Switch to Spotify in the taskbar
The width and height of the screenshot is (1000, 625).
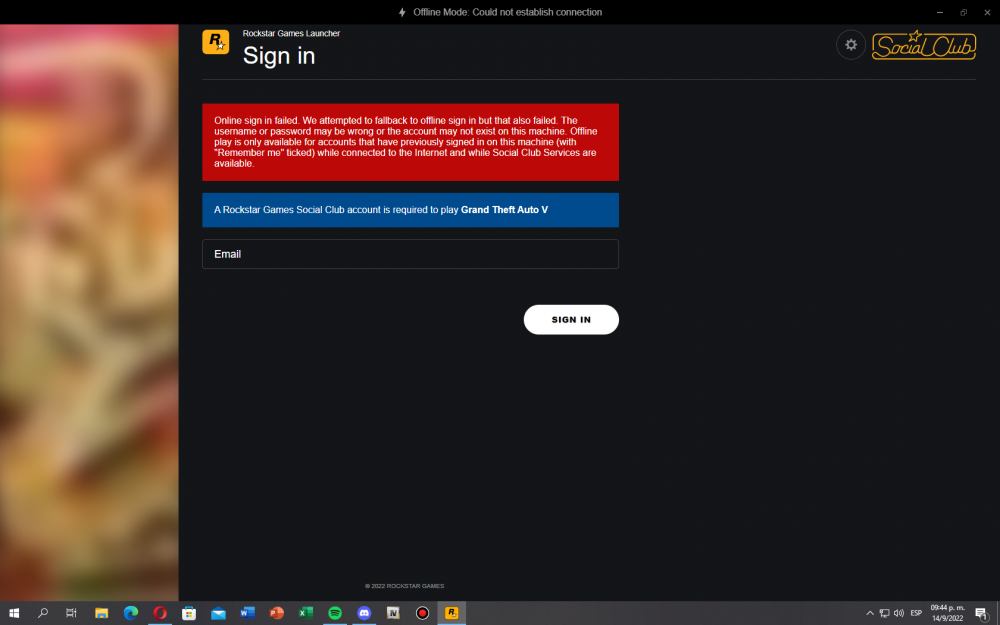pyautogui.click(x=335, y=613)
